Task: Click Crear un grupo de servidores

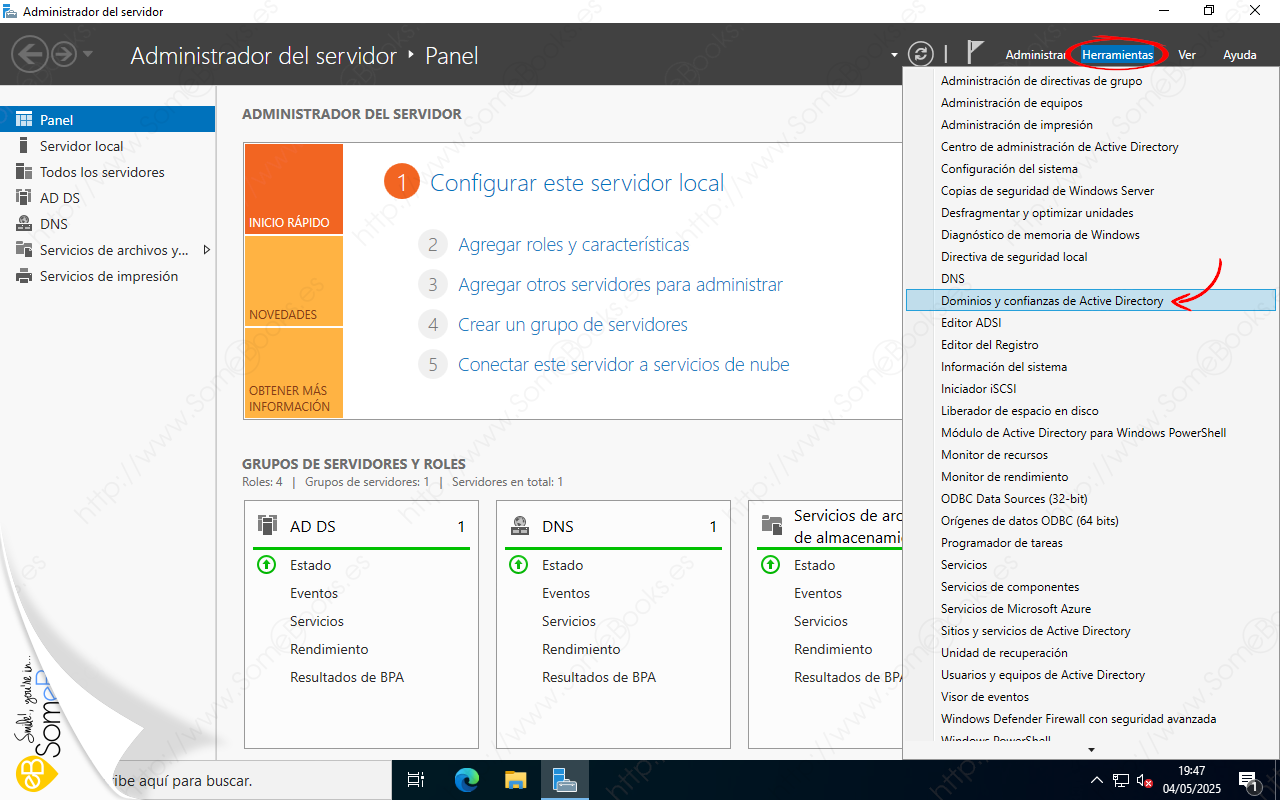Action: [x=572, y=324]
